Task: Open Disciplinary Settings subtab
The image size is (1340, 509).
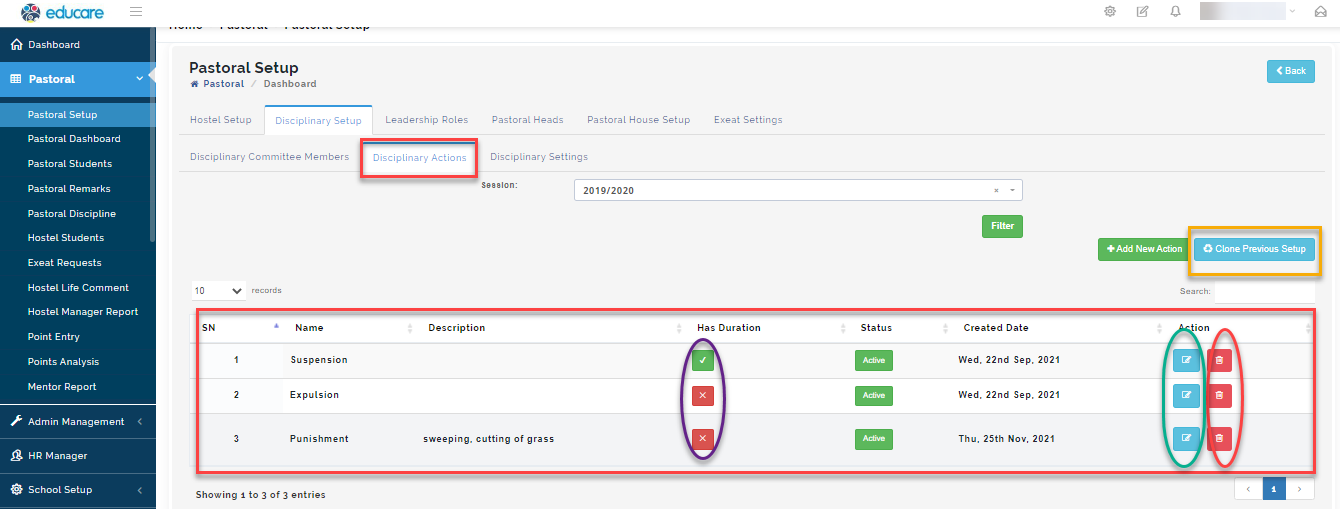Action: pyautogui.click(x=539, y=157)
